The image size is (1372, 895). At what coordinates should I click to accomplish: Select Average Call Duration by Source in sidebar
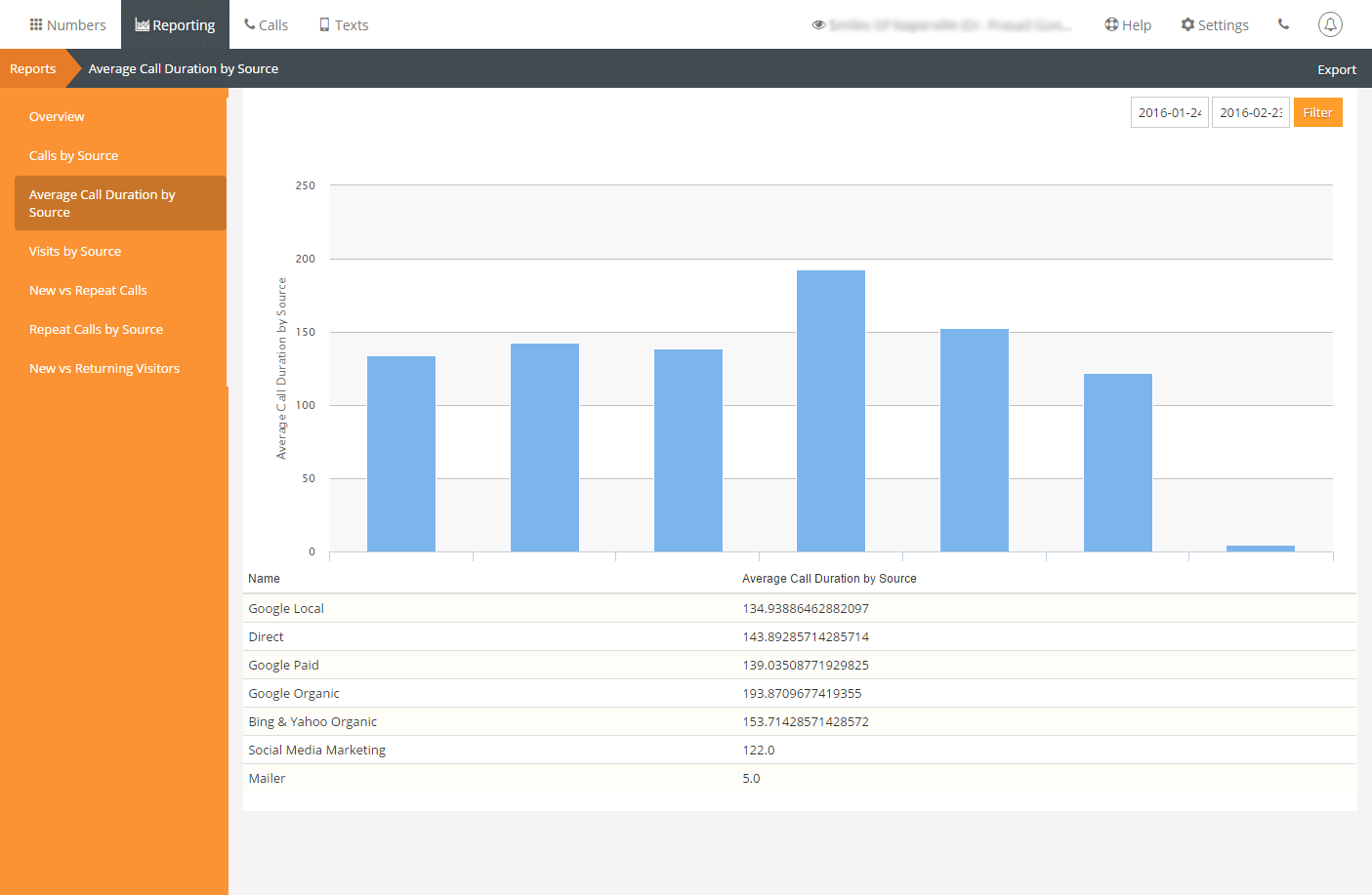click(x=120, y=203)
